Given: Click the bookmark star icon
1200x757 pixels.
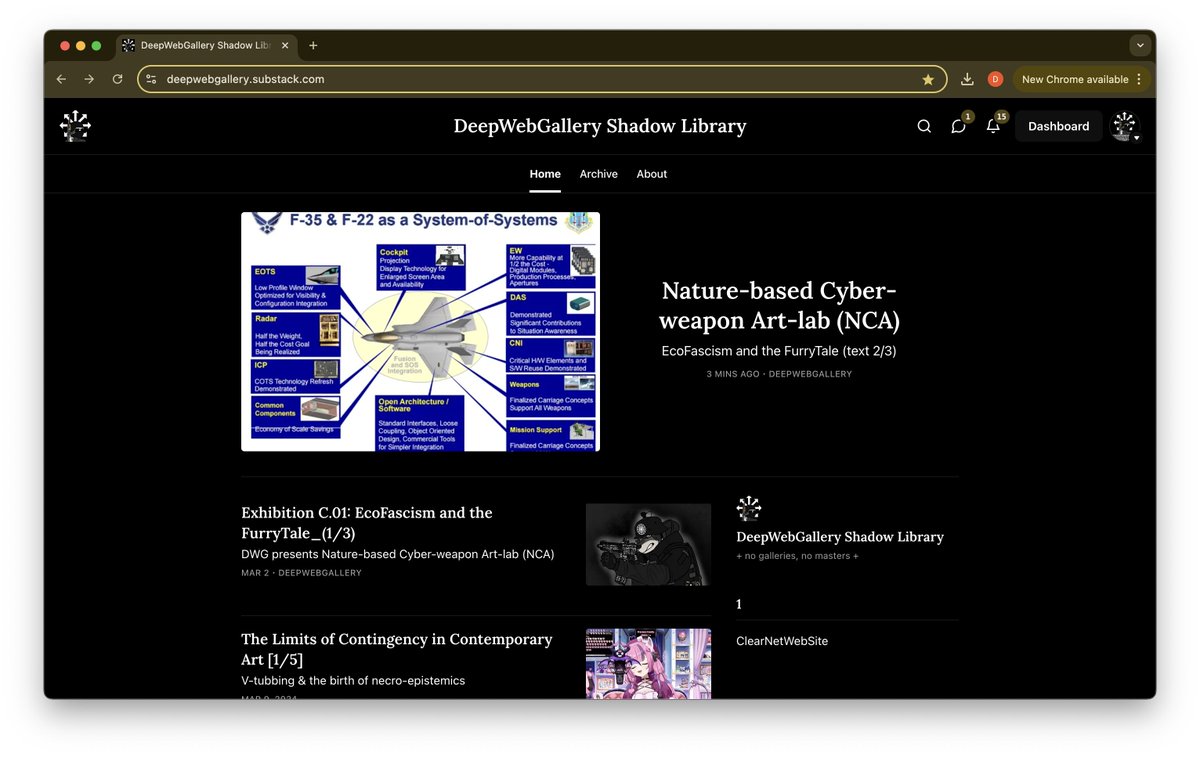Looking at the screenshot, I should click(x=928, y=79).
